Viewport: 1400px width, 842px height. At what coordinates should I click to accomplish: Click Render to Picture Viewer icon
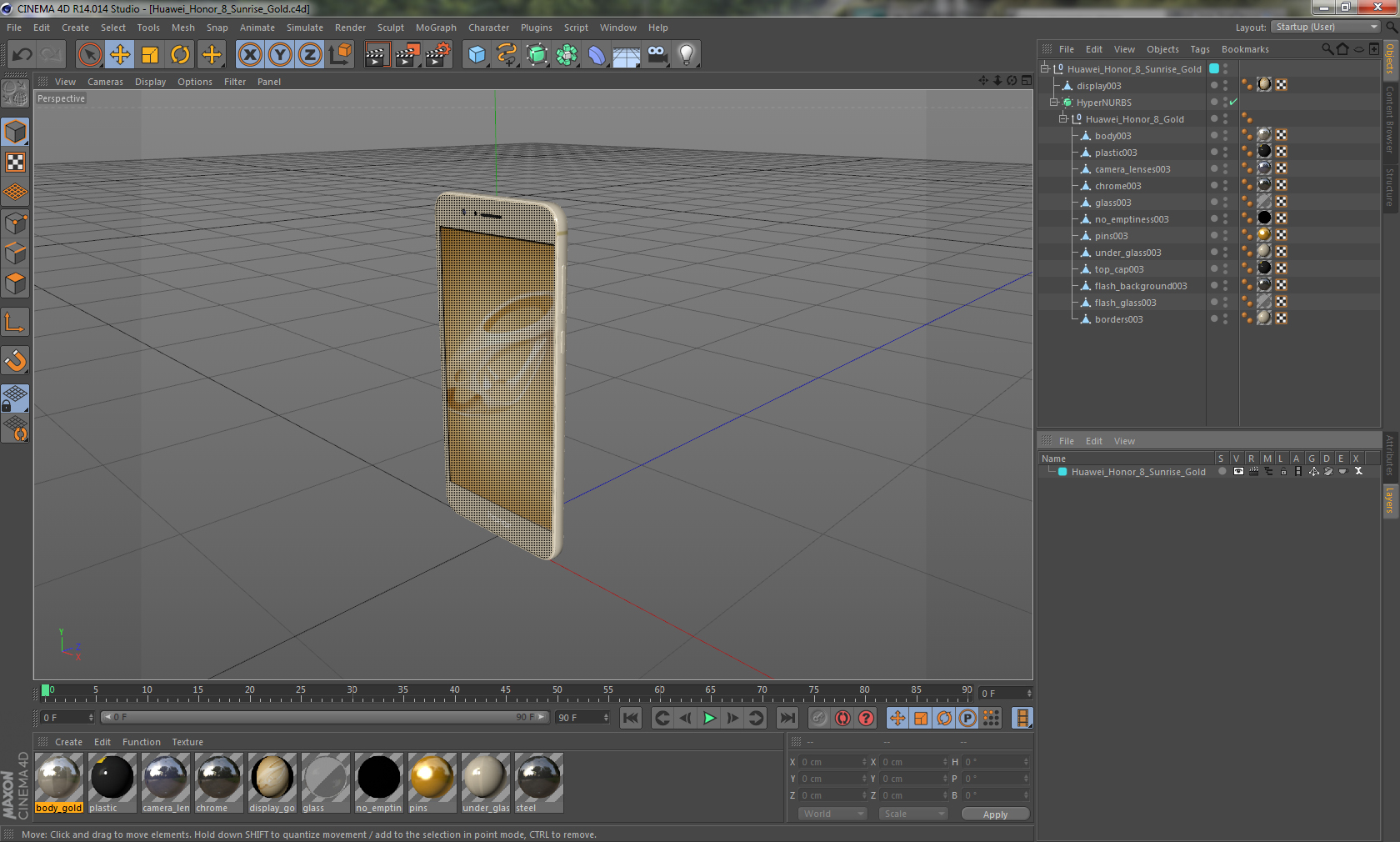click(407, 55)
